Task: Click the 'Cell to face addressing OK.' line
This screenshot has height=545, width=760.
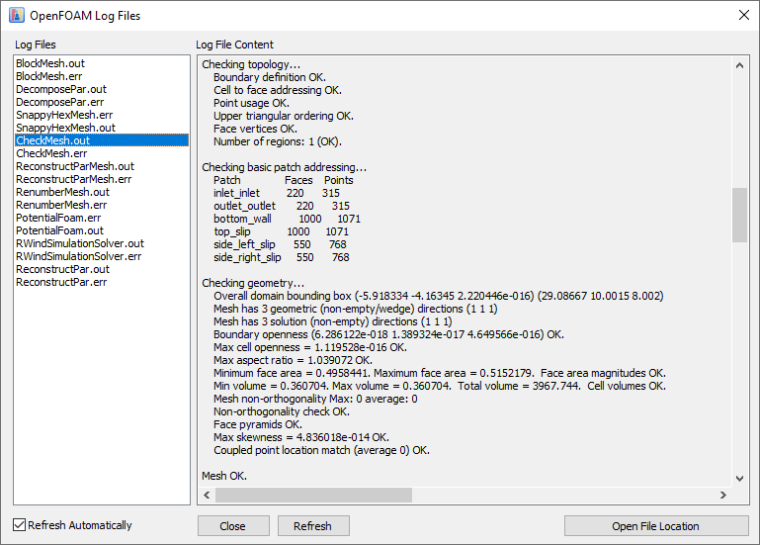Action: pyautogui.click(x=277, y=90)
